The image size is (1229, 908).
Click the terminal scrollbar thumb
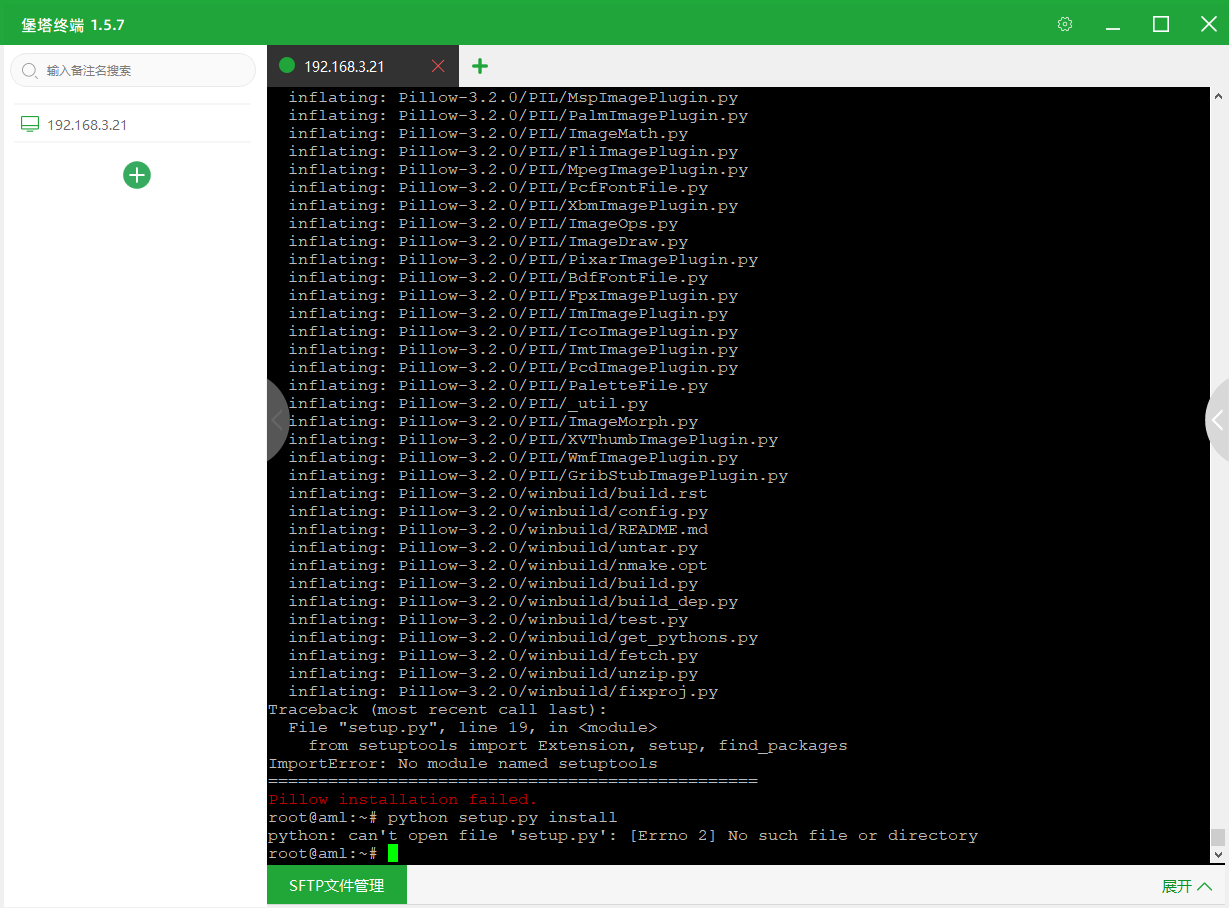[1218, 838]
